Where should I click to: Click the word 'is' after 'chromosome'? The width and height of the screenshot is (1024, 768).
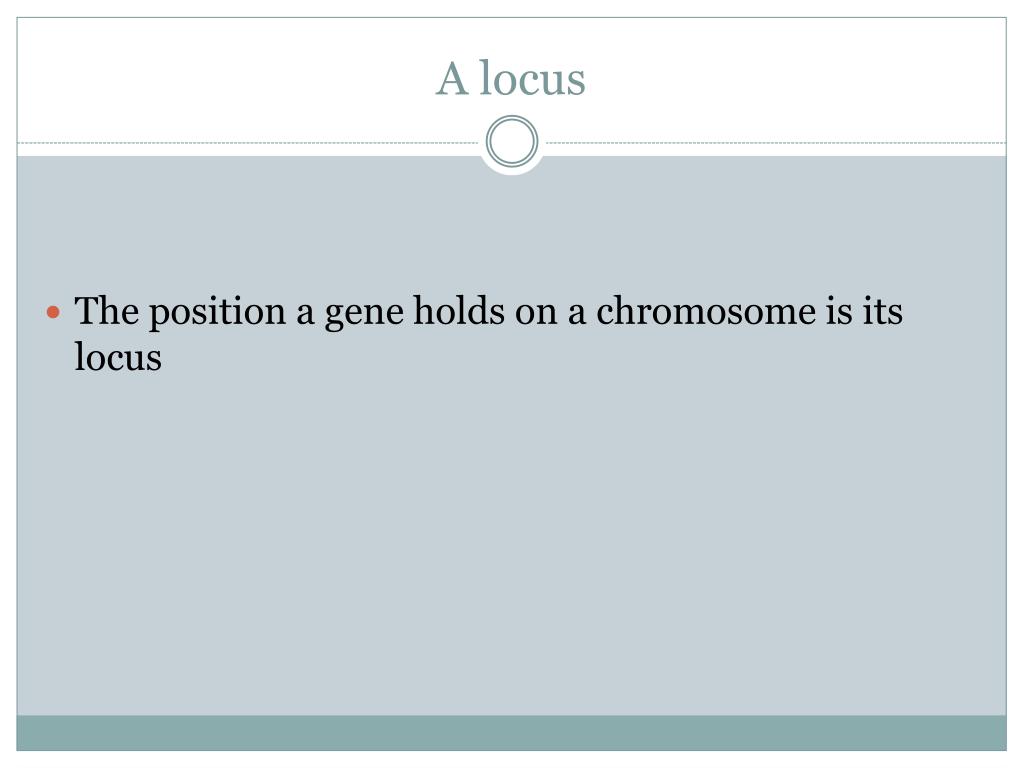[x=840, y=310]
